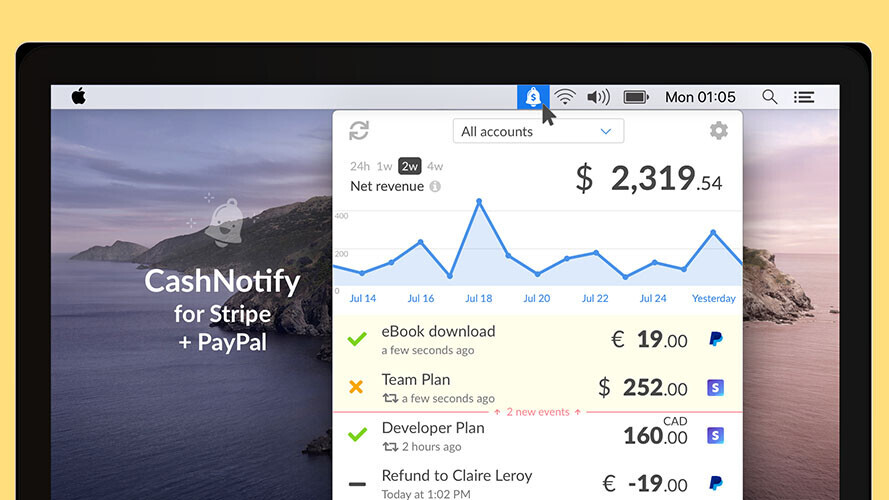Open Notification Center list icon
This screenshot has width=889, height=500.
pyautogui.click(x=803, y=97)
